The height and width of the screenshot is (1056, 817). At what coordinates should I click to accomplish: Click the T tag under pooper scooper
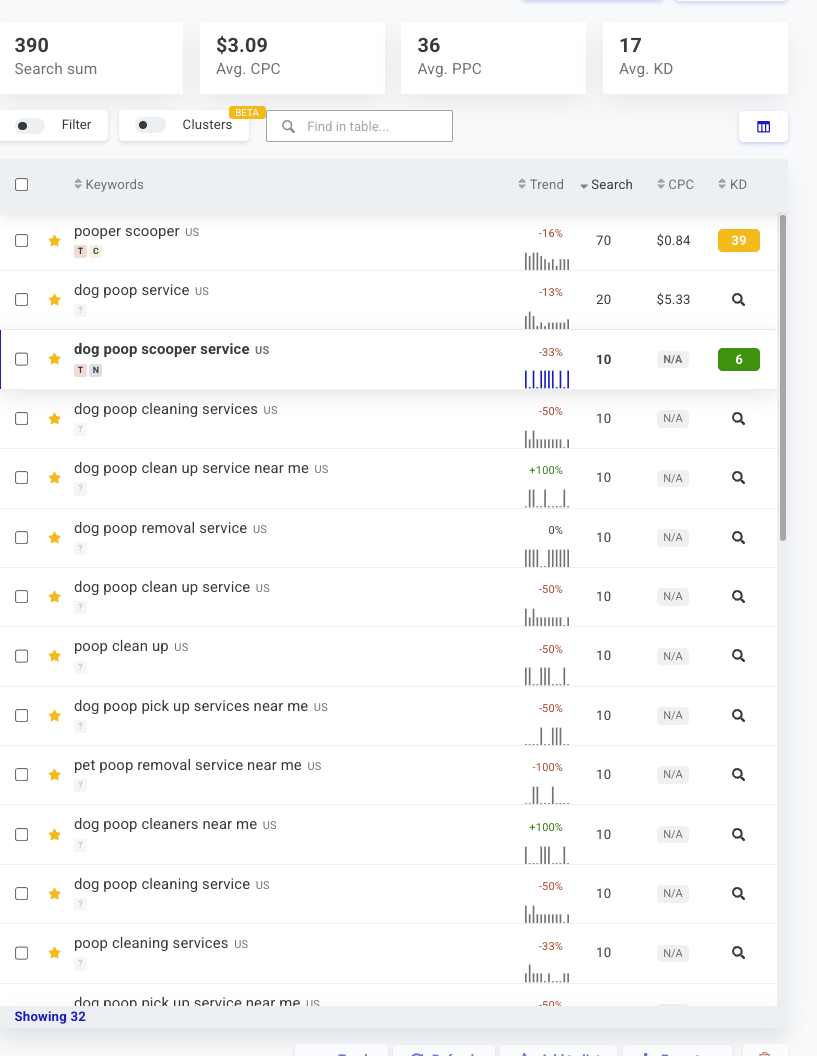[x=80, y=251]
